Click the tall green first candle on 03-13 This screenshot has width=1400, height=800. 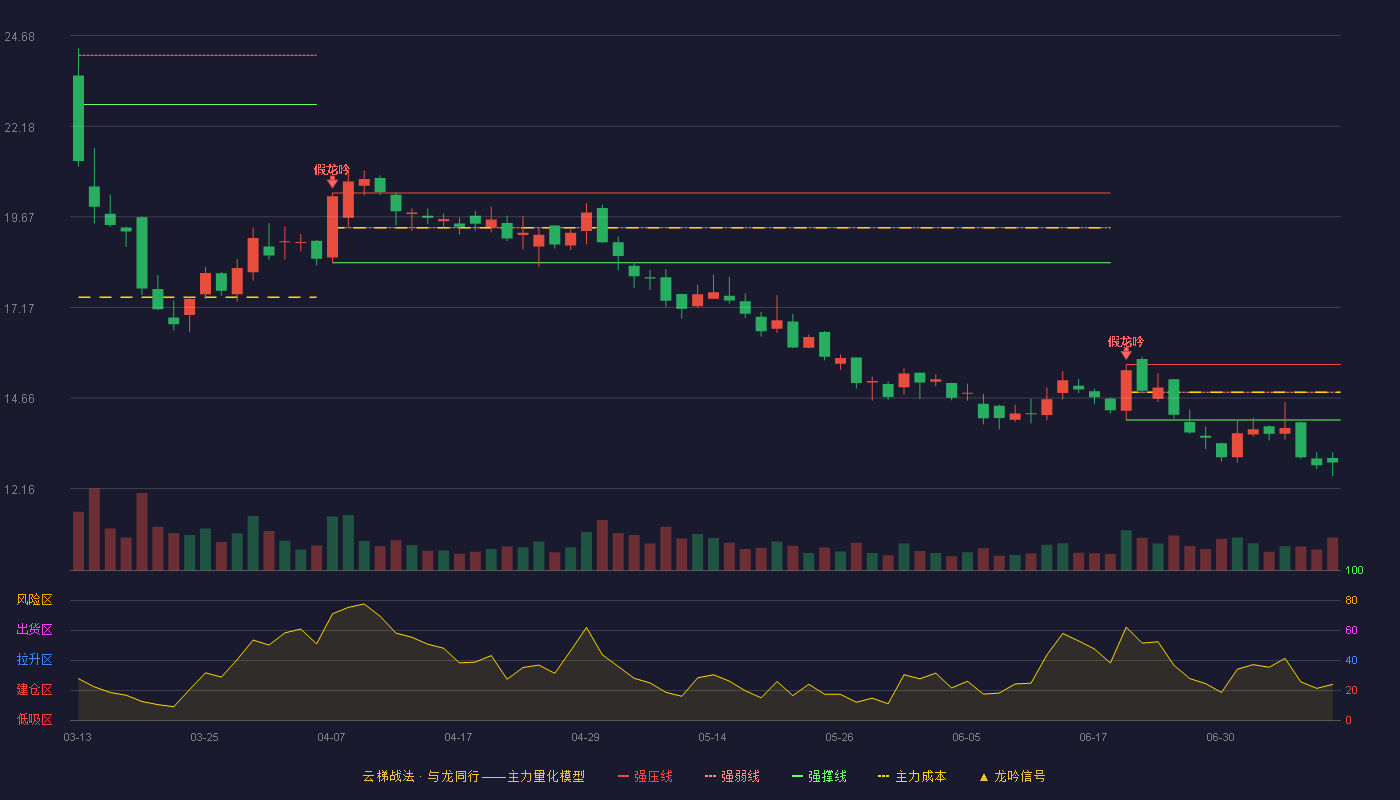coord(78,118)
